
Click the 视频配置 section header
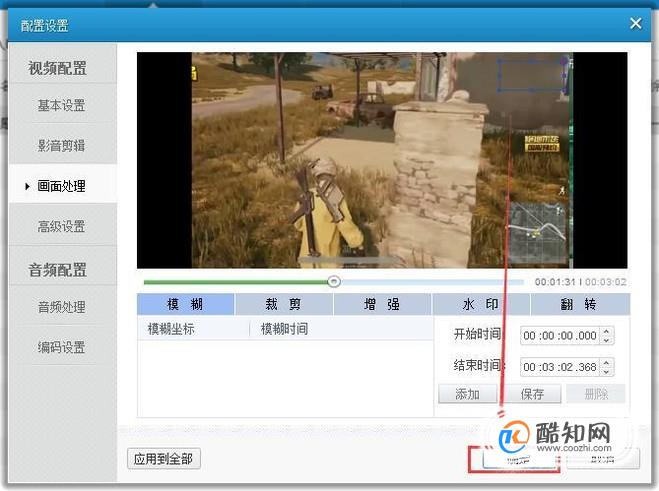(x=57, y=68)
